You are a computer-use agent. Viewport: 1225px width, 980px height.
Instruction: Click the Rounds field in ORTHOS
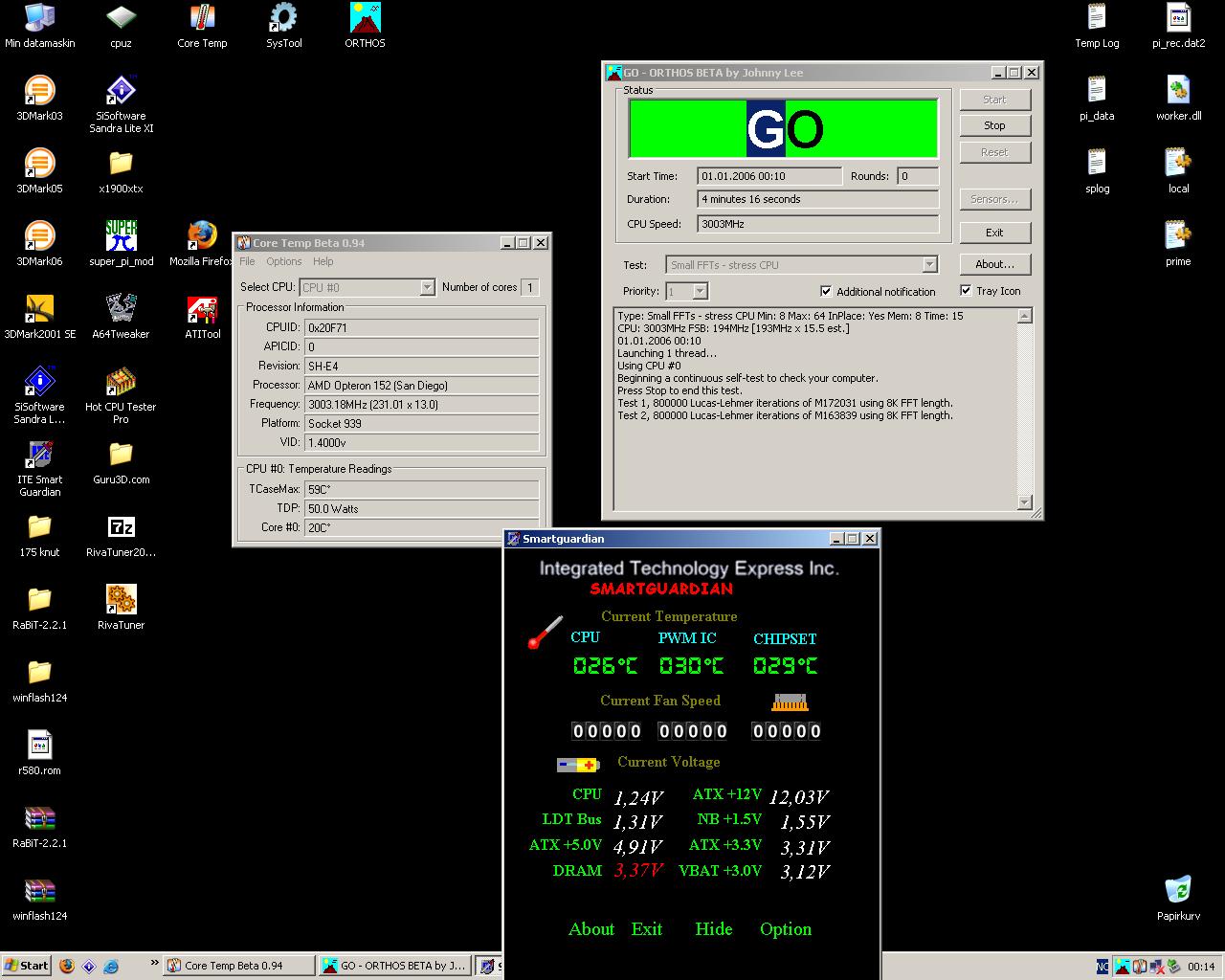[x=919, y=176]
